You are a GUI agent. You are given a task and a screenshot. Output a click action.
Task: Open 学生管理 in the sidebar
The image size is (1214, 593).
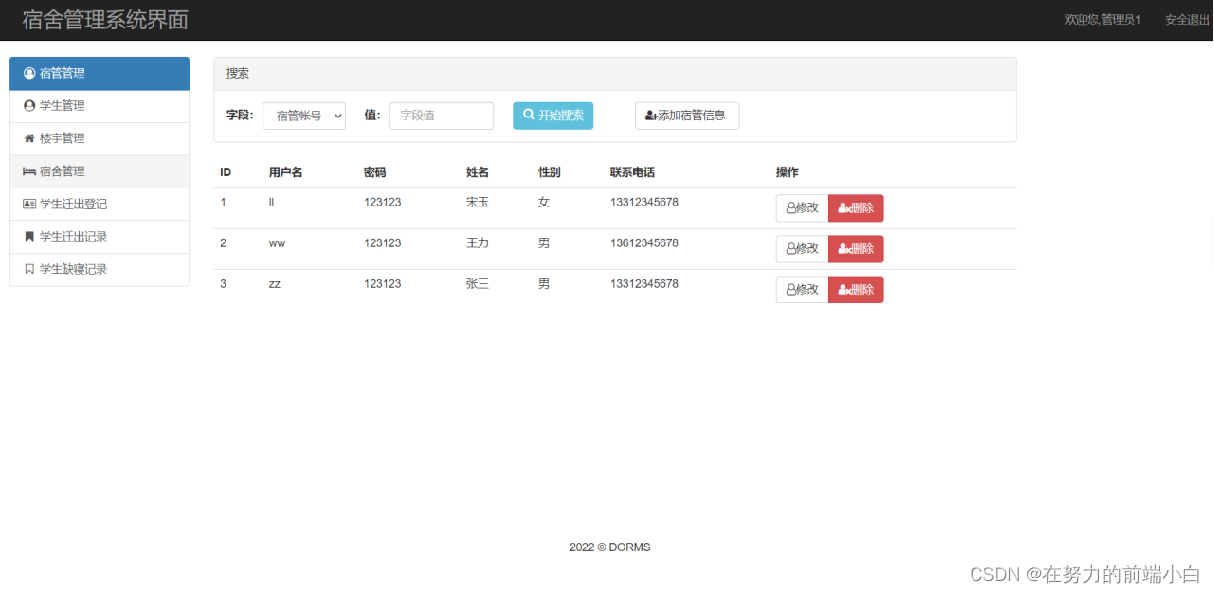99,106
